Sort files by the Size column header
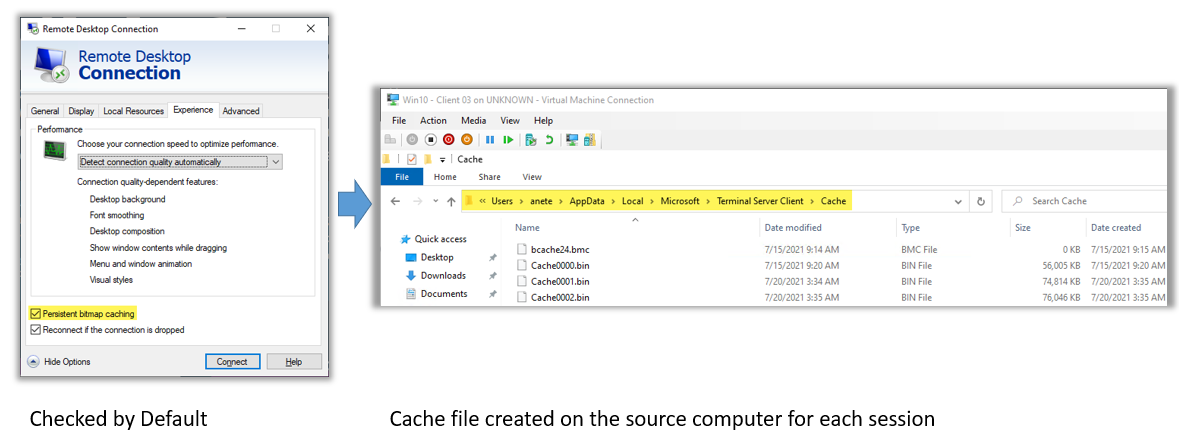This screenshot has height=443, width=1179. point(1023,227)
